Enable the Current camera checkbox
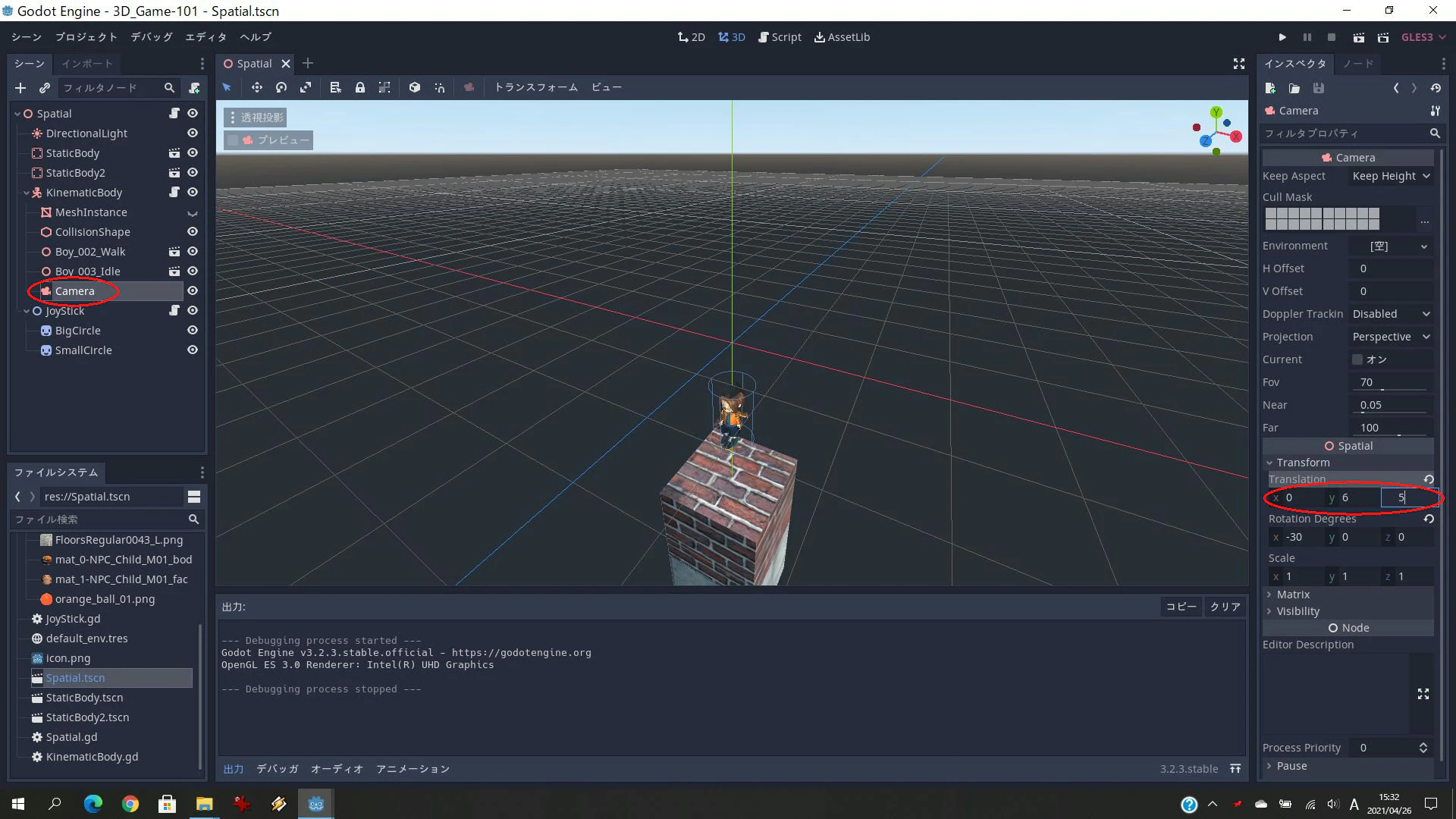 pos(1357,359)
